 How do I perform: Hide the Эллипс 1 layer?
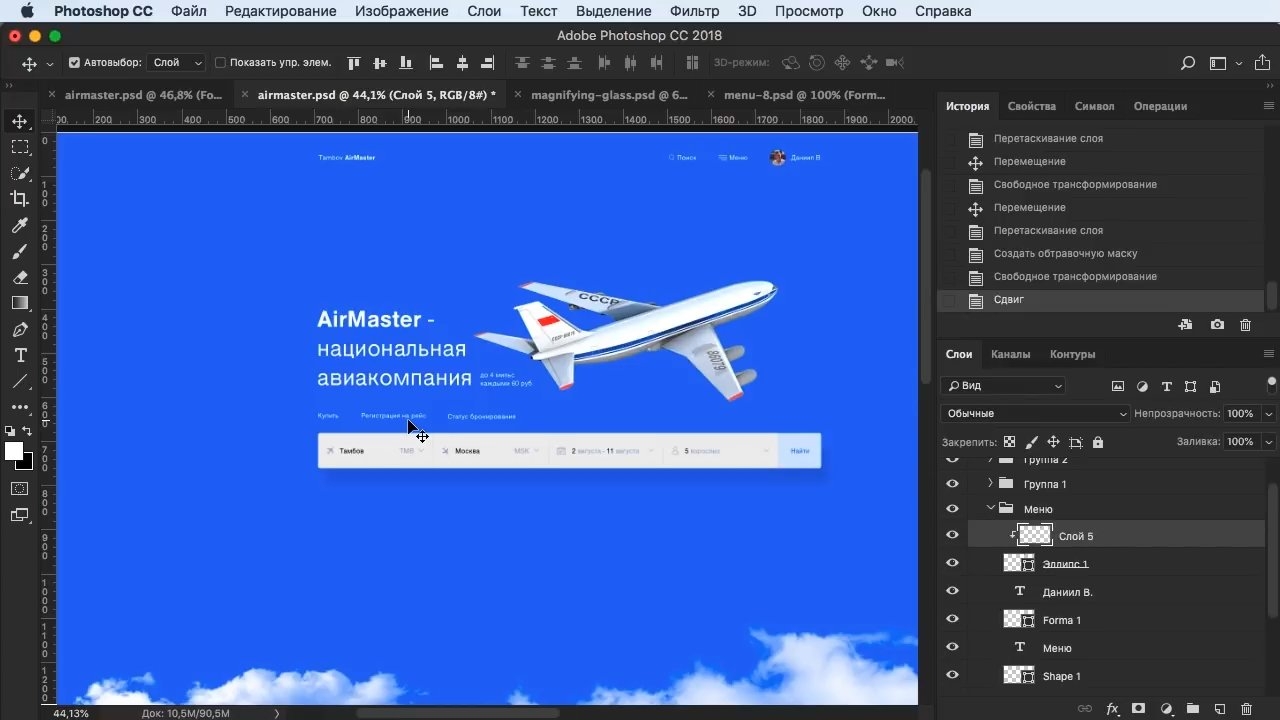click(x=952, y=564)
